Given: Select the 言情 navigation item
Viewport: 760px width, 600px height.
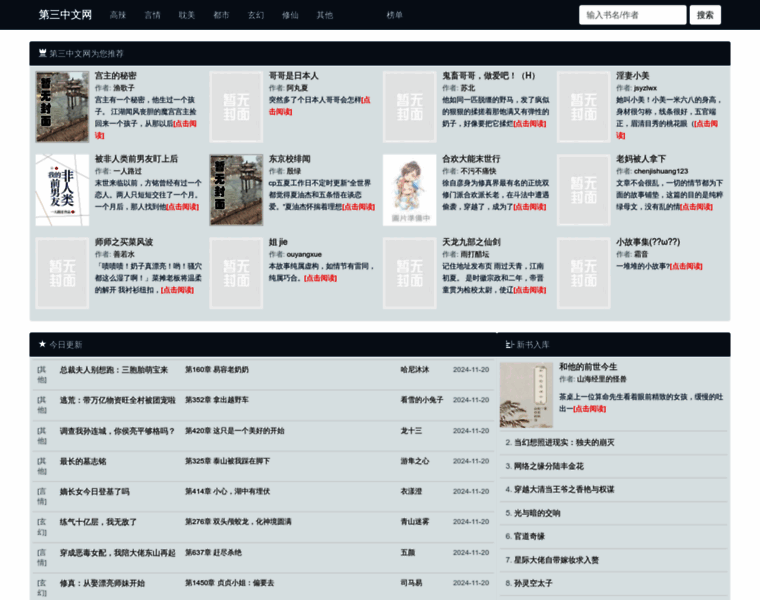Looking at the screenshot, I should tap(152, 15).
